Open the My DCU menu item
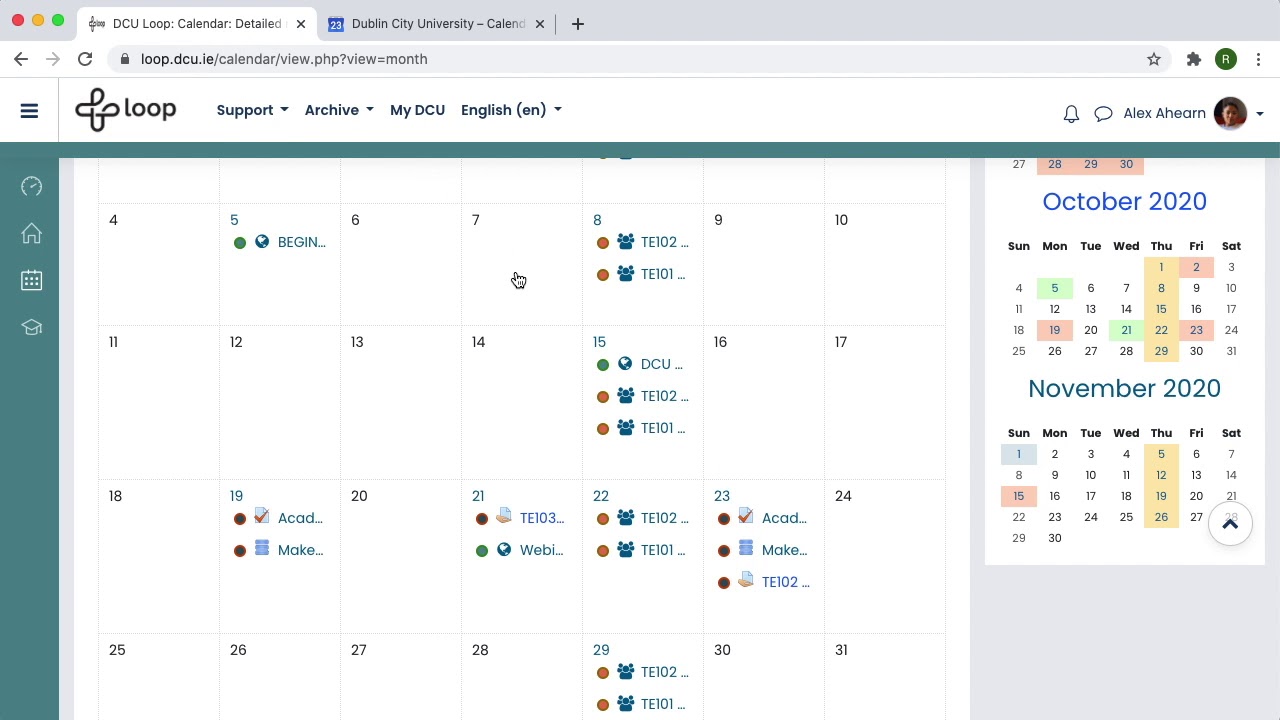 pyautogui.click(x=417, y=110)
